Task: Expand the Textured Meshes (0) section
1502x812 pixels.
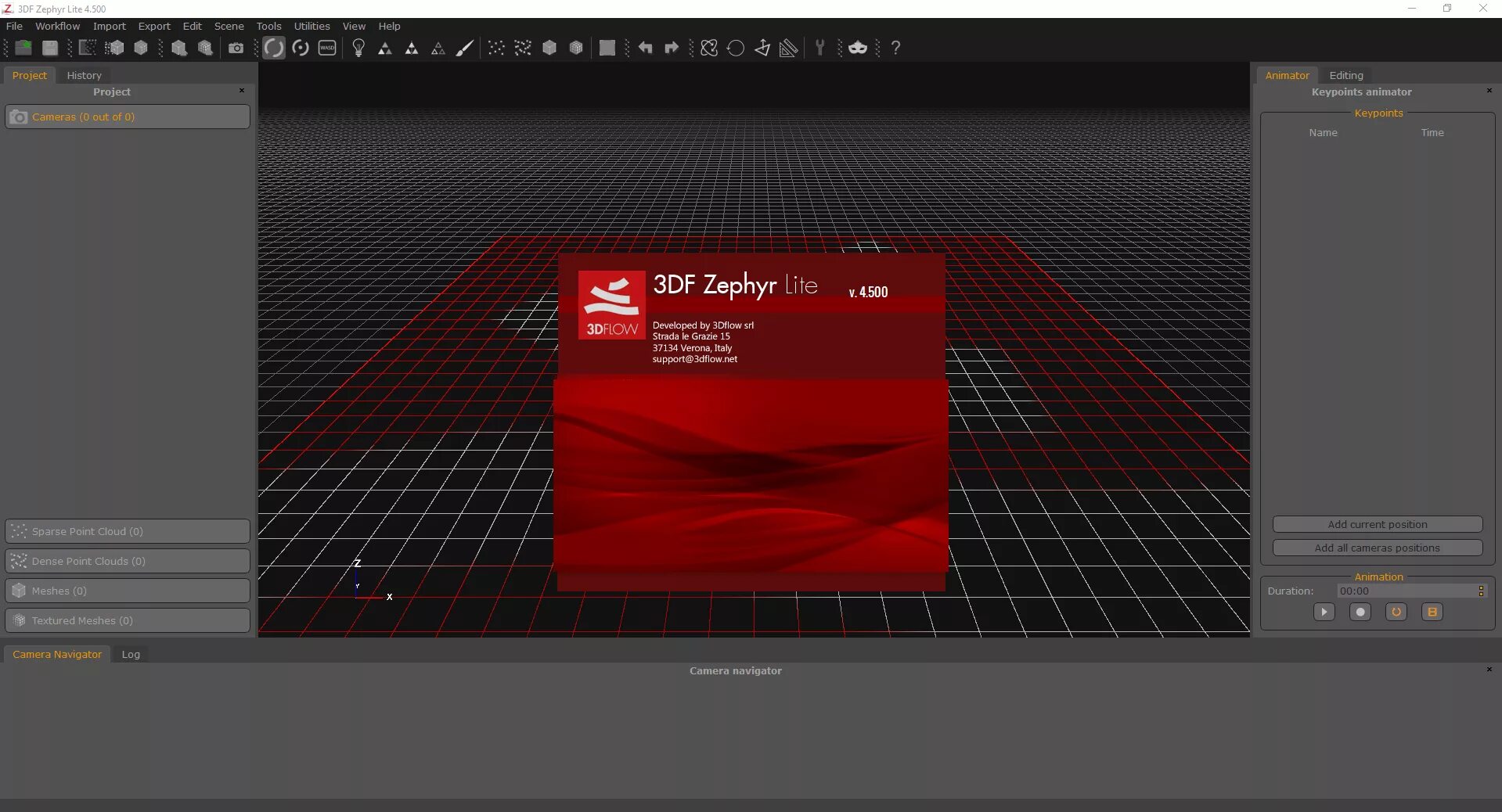Action: 128,620
